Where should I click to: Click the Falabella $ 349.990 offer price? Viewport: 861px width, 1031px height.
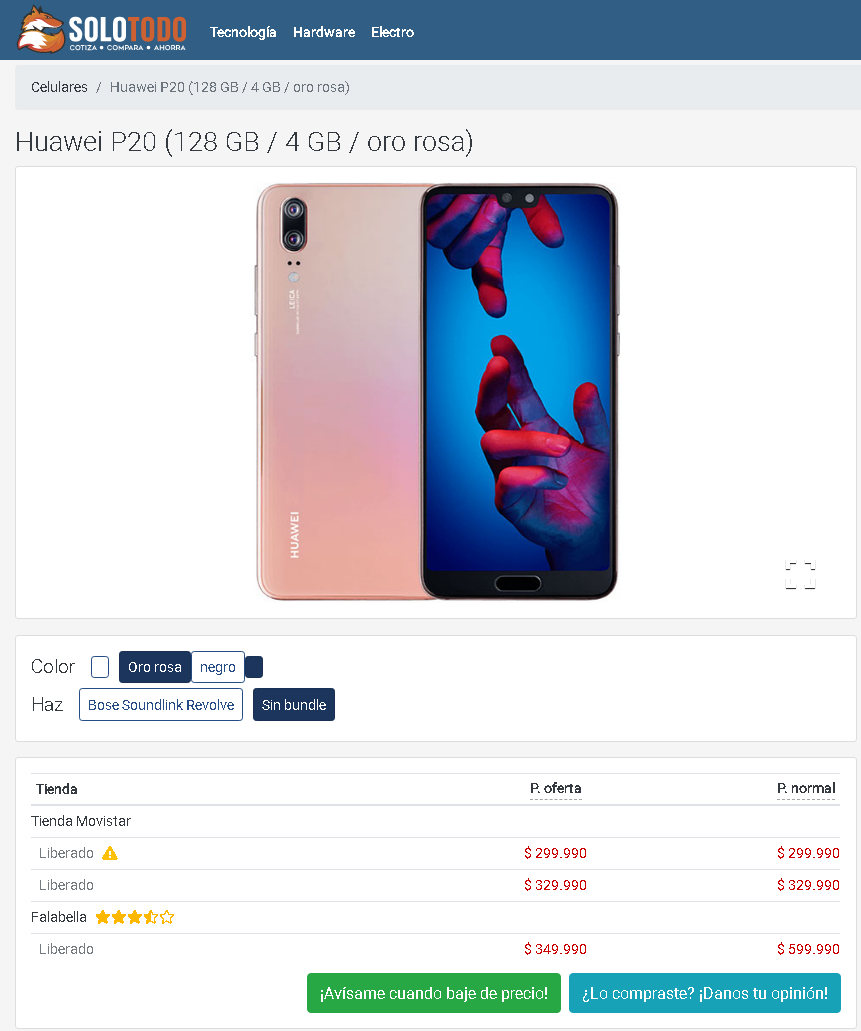[555, 949]
